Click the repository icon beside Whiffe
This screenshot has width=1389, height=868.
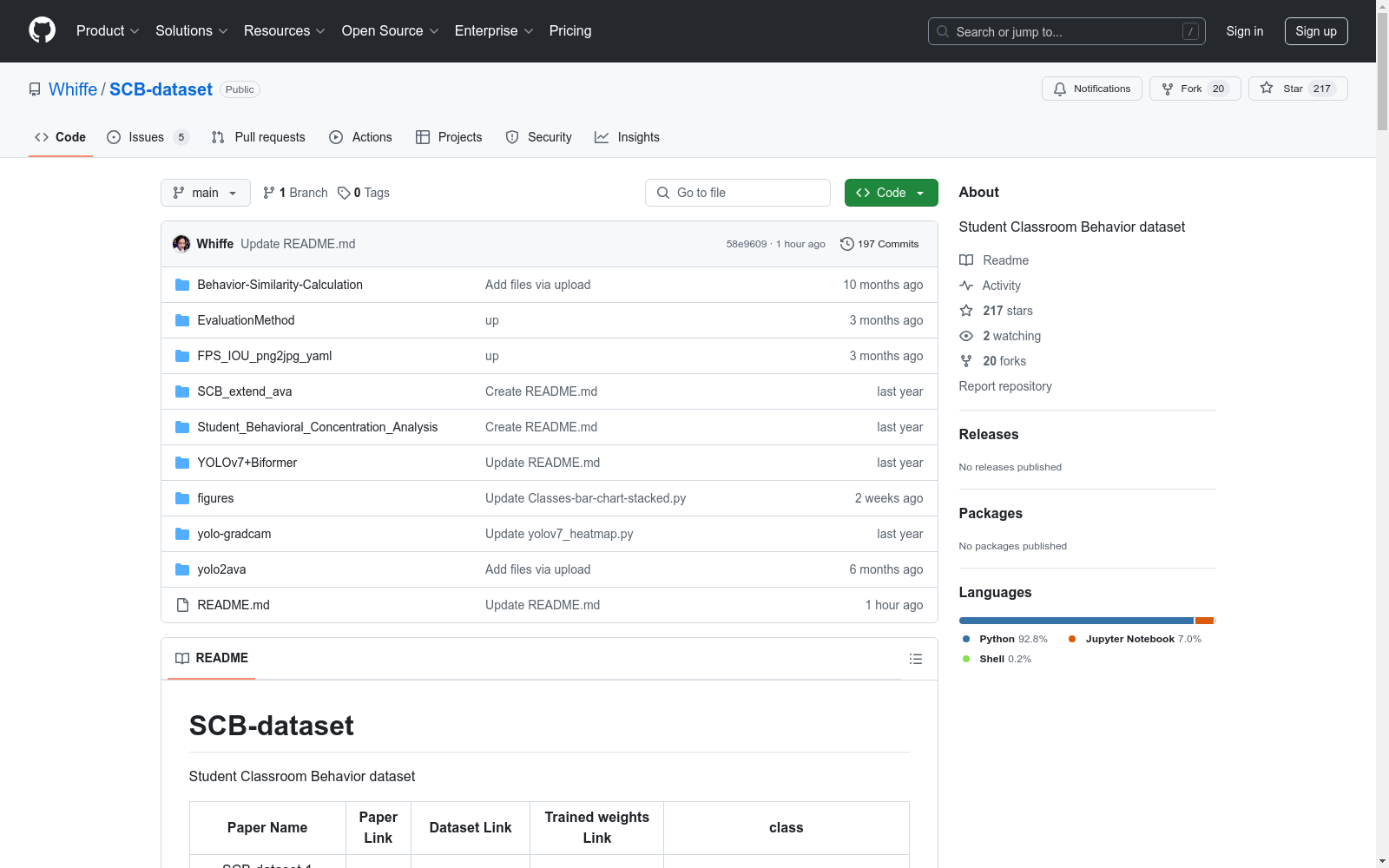[35, 89]
